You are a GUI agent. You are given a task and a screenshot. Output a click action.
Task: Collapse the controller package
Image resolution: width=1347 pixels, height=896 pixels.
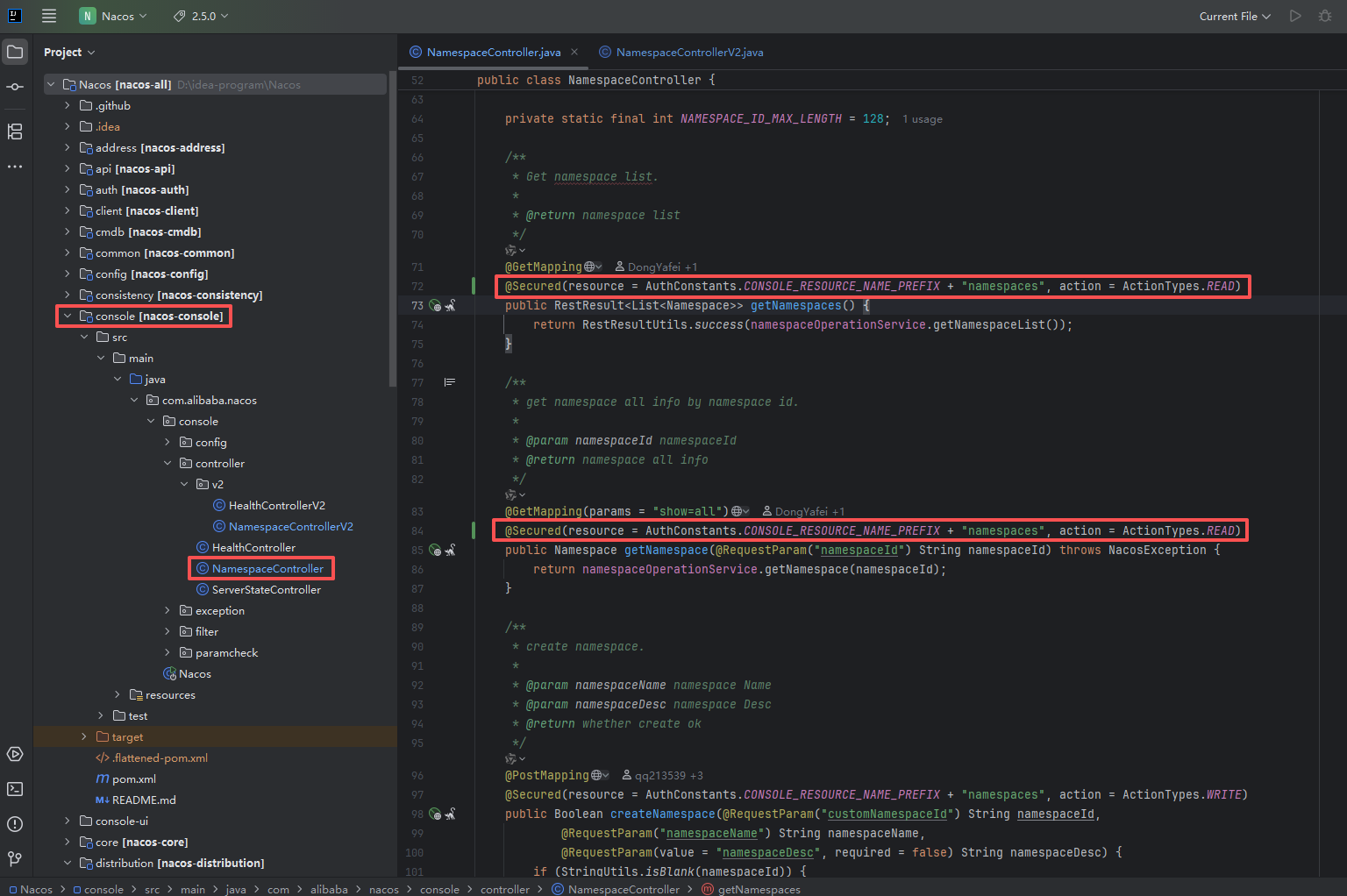click(167, 464)
